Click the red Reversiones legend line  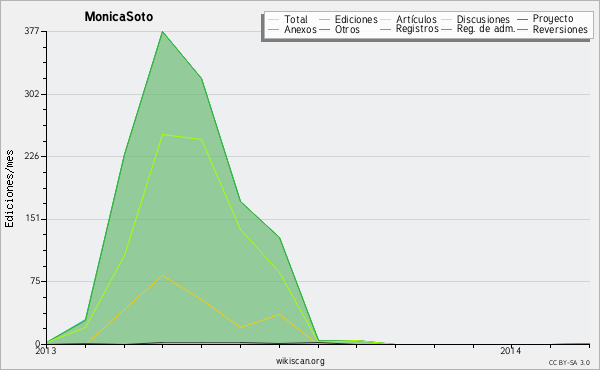522,29
